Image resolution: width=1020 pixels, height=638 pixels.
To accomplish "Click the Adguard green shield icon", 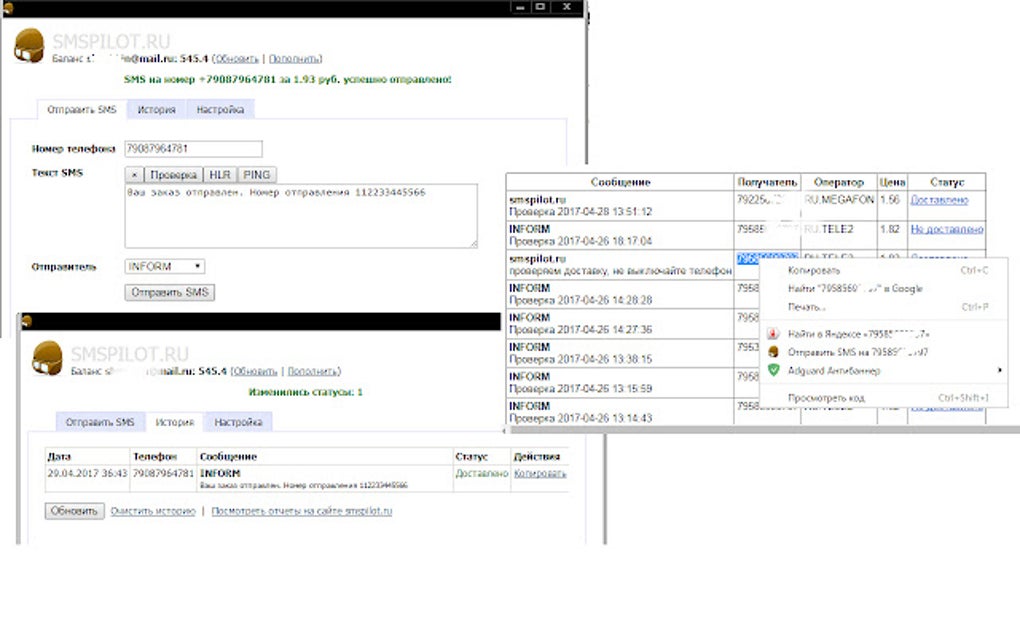I will (773, 370).
